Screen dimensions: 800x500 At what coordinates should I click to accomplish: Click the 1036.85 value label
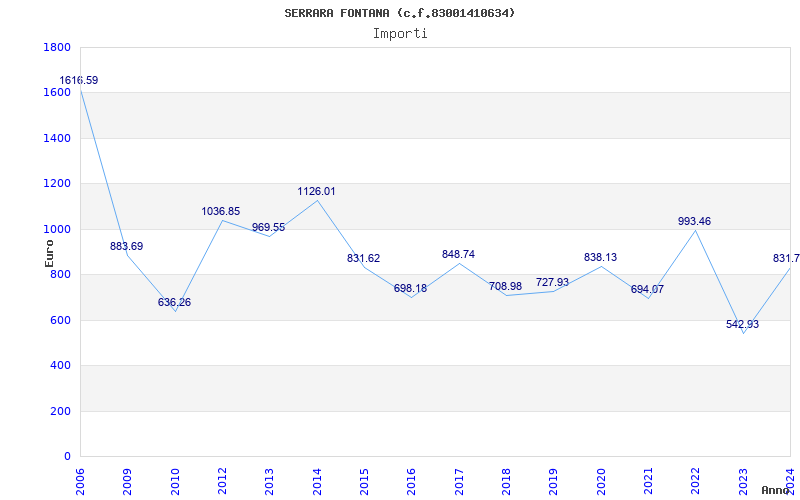(x=221, y=211)
